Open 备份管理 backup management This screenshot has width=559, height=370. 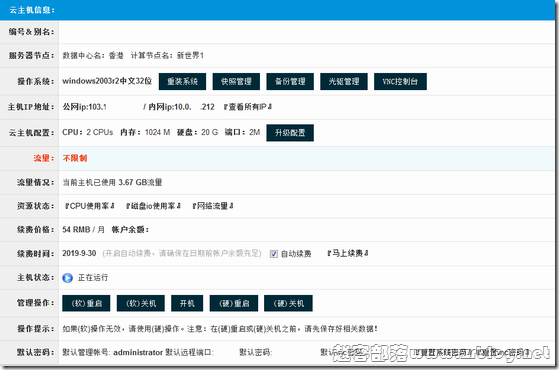pyautogui.click(x=290, y=81)
